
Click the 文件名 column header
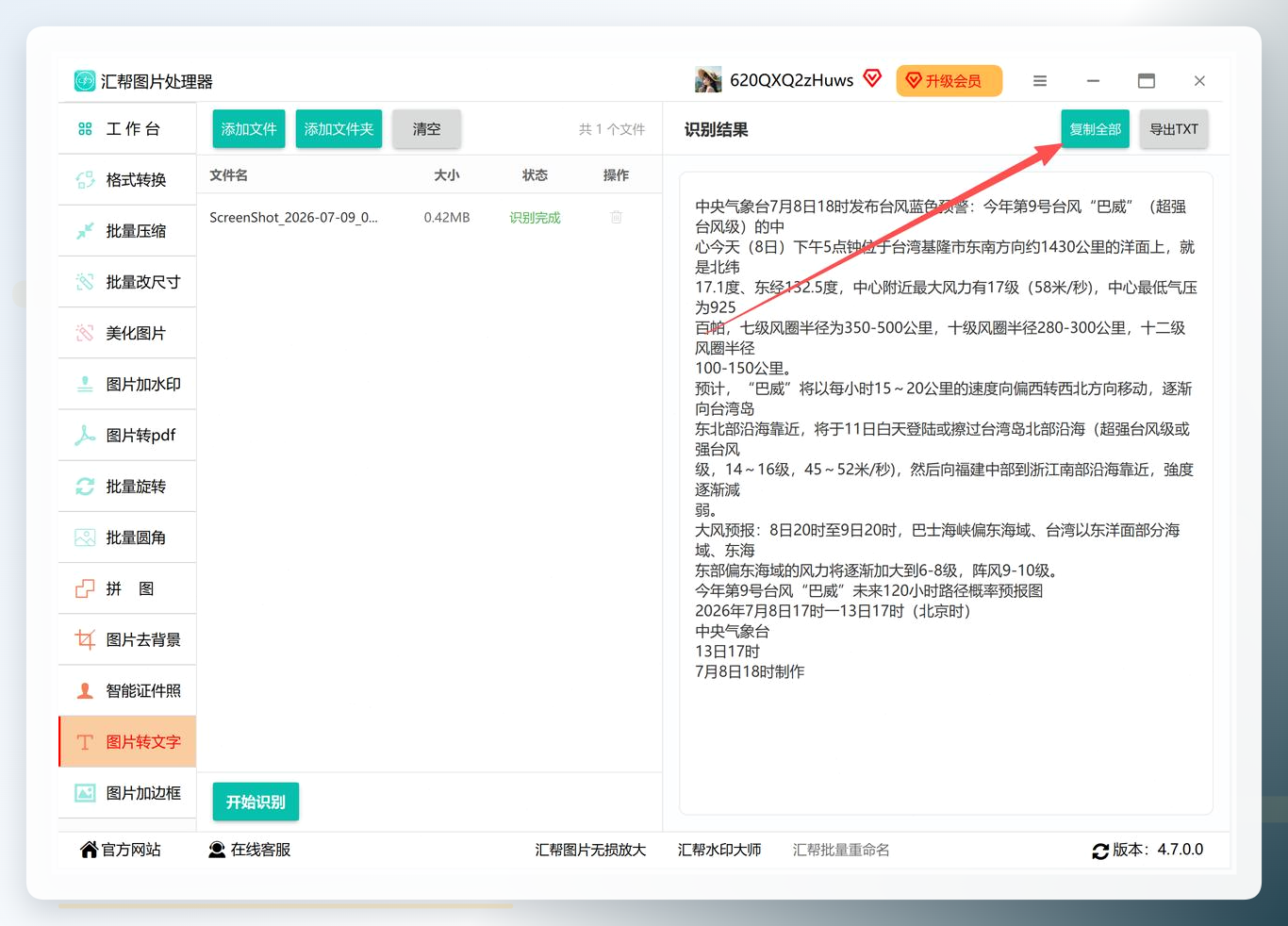coord(228,175)
